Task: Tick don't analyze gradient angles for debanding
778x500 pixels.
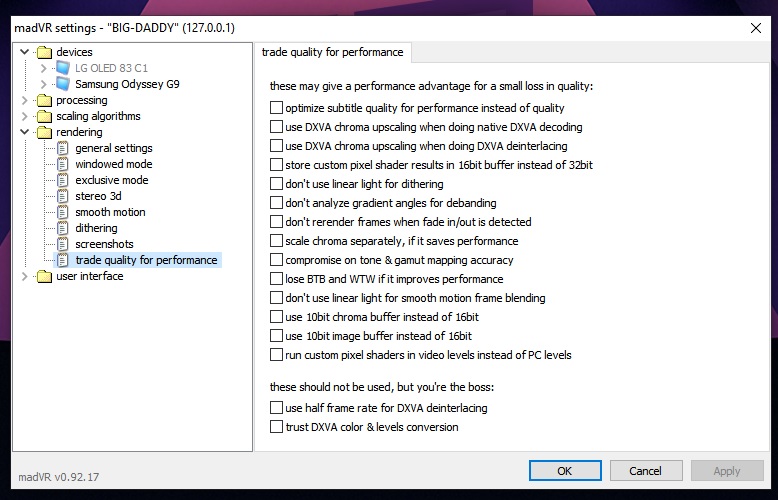Action: pos(276,202)
